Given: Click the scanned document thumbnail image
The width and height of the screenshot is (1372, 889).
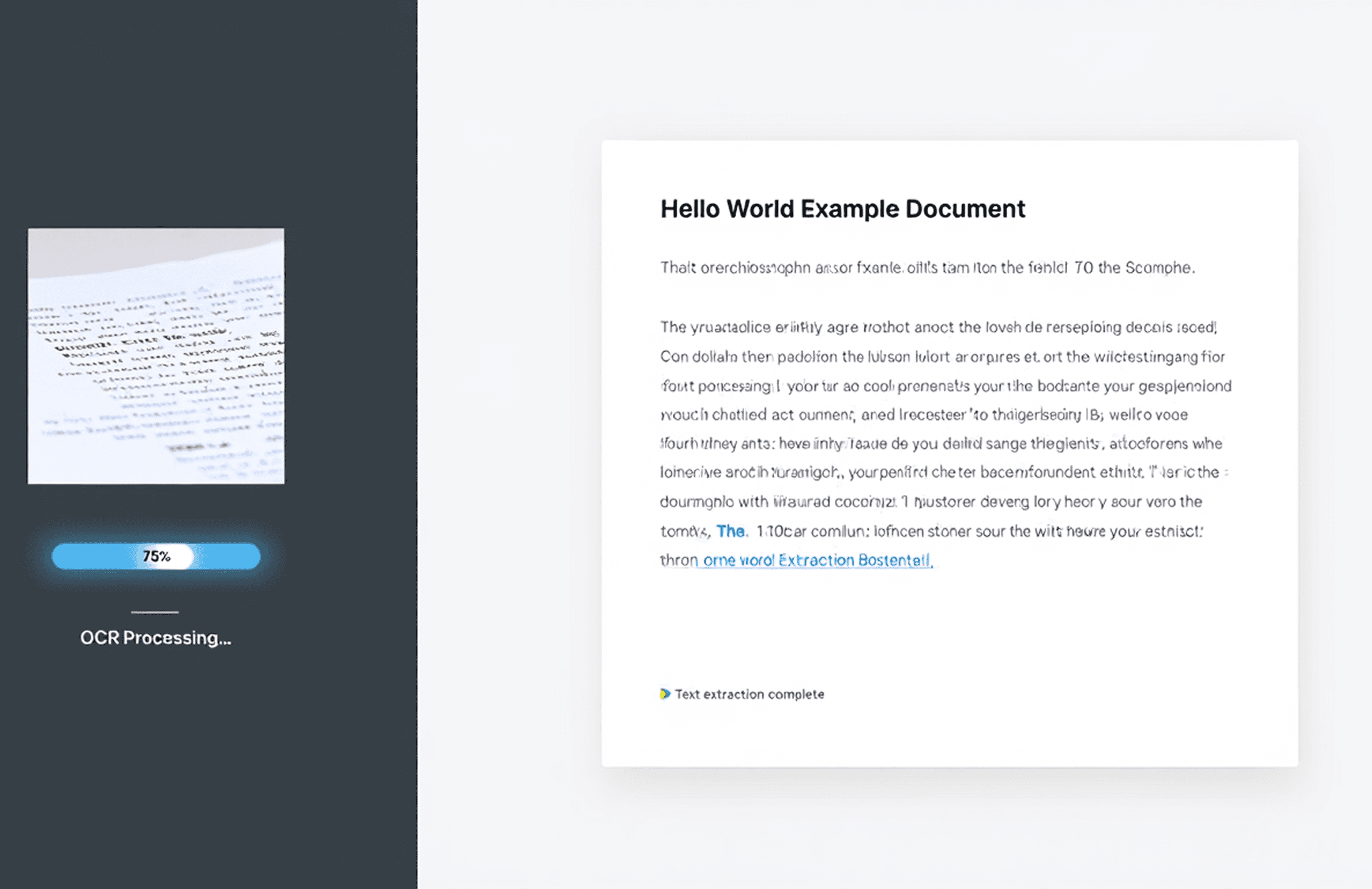Looking at the screenshot, I should point(156,356).
